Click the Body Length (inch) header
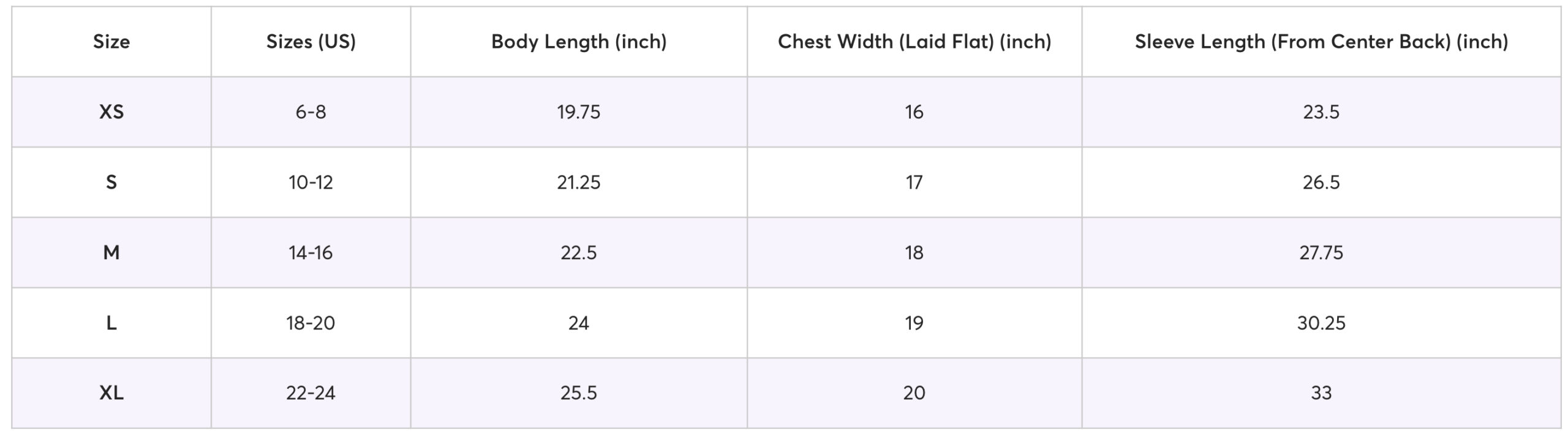Viewport: 1568px width, 441px height. (x=578, y=42)
